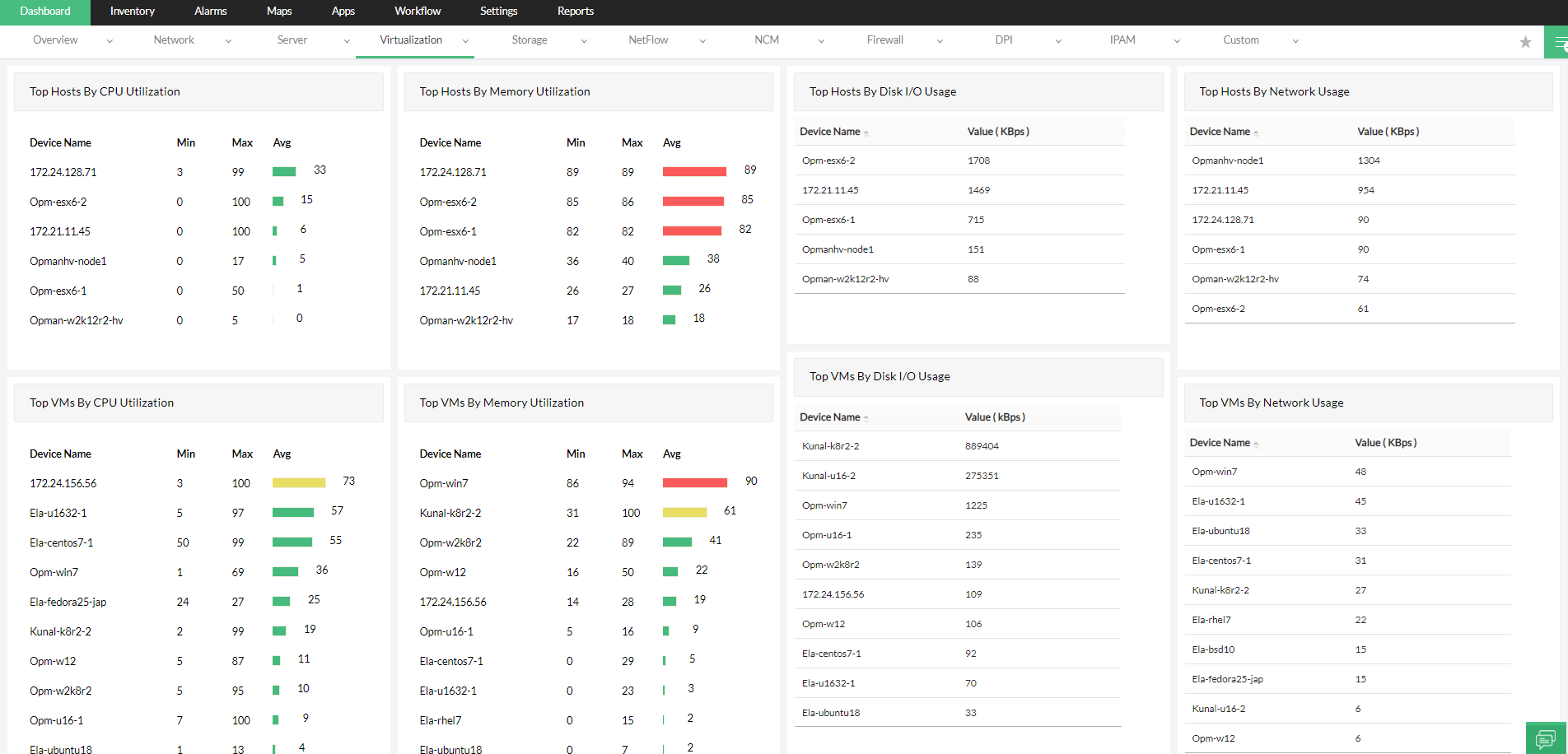Switch to the Storage dashboard tab
The width and height of the screenshot is (1568, 754).
pos(530,40)
